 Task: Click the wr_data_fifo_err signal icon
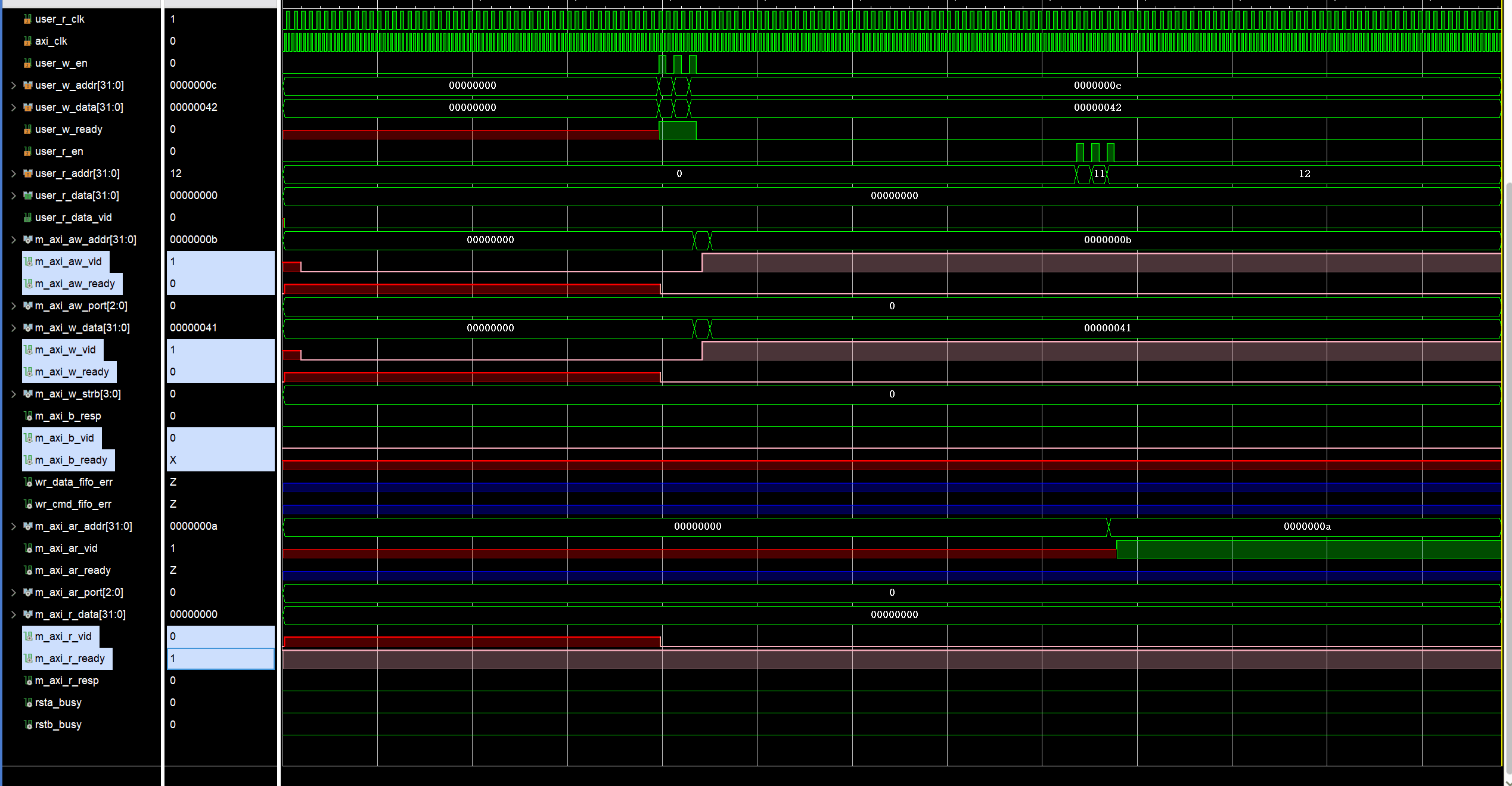click(27, 482)
